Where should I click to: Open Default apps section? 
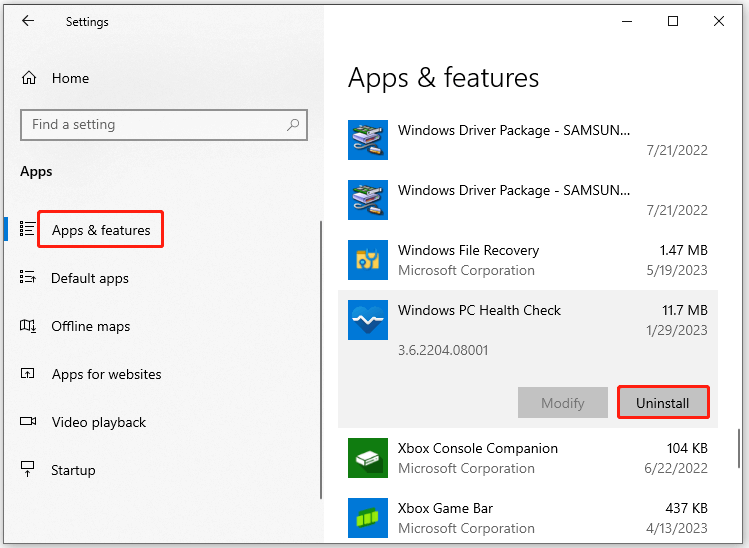(x=90, y=278)
